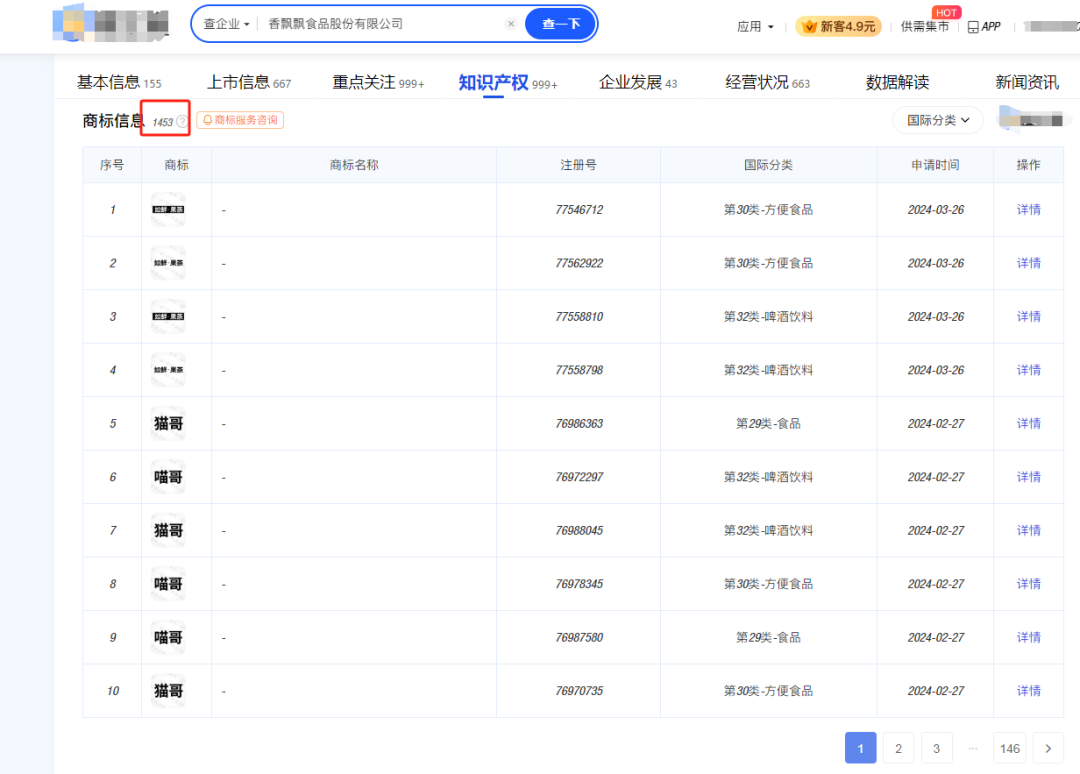Switch to the 经营状况 tab
The height and width of the screenshot is (774, 1080).
click(x=767, y=83)
